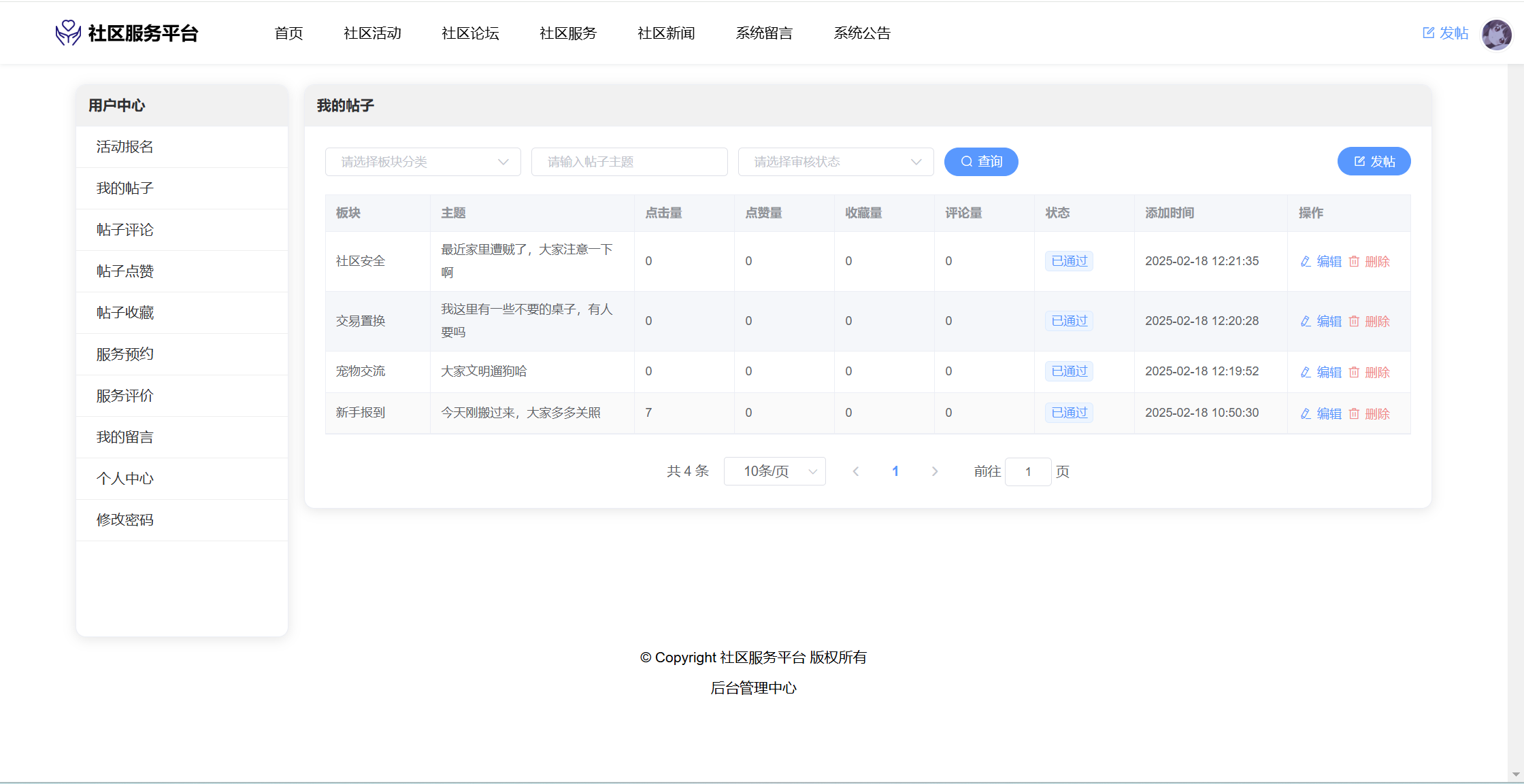Screen dimensions: 1524x784
Task: Open the 请选择审核状态 dropdown
Action: pos(835,162)
